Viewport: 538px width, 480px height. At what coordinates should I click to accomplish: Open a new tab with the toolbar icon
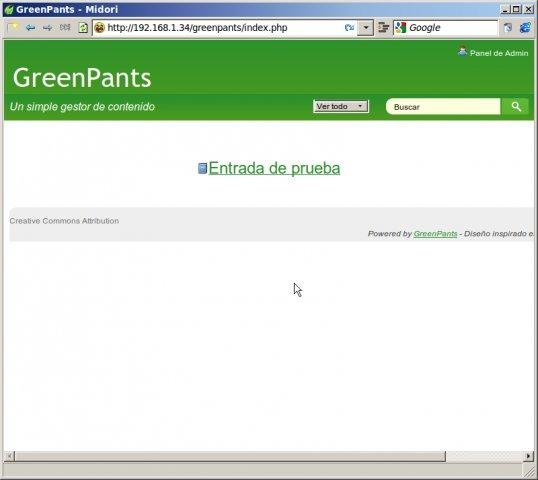pos(13,27)
